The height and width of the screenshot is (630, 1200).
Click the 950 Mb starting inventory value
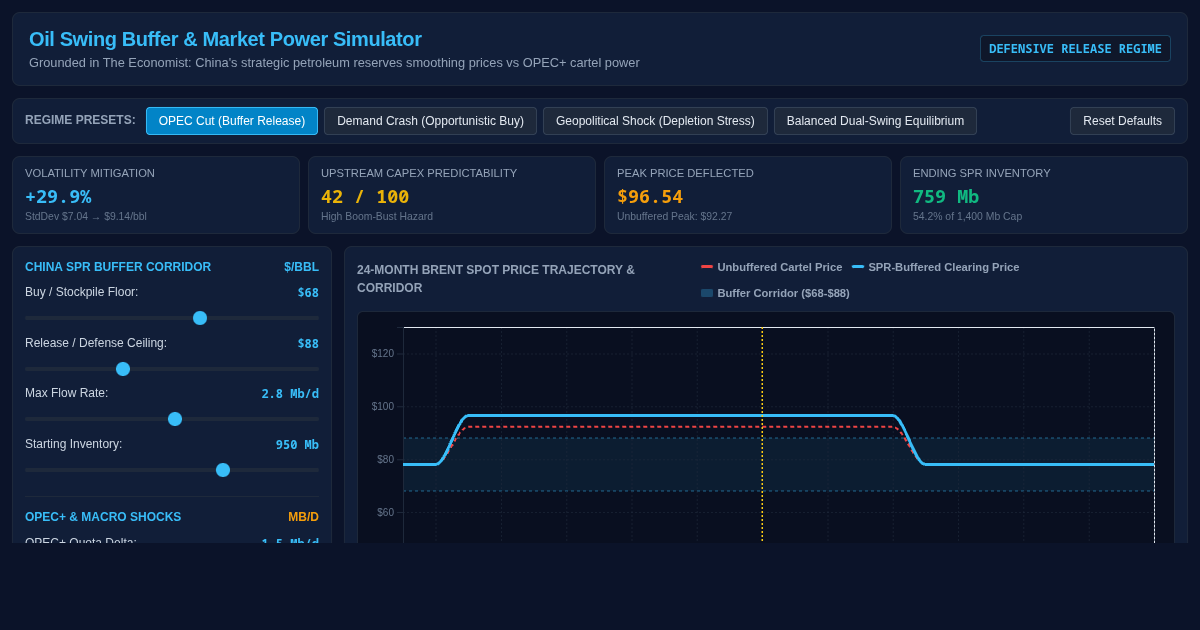[297, 445]
